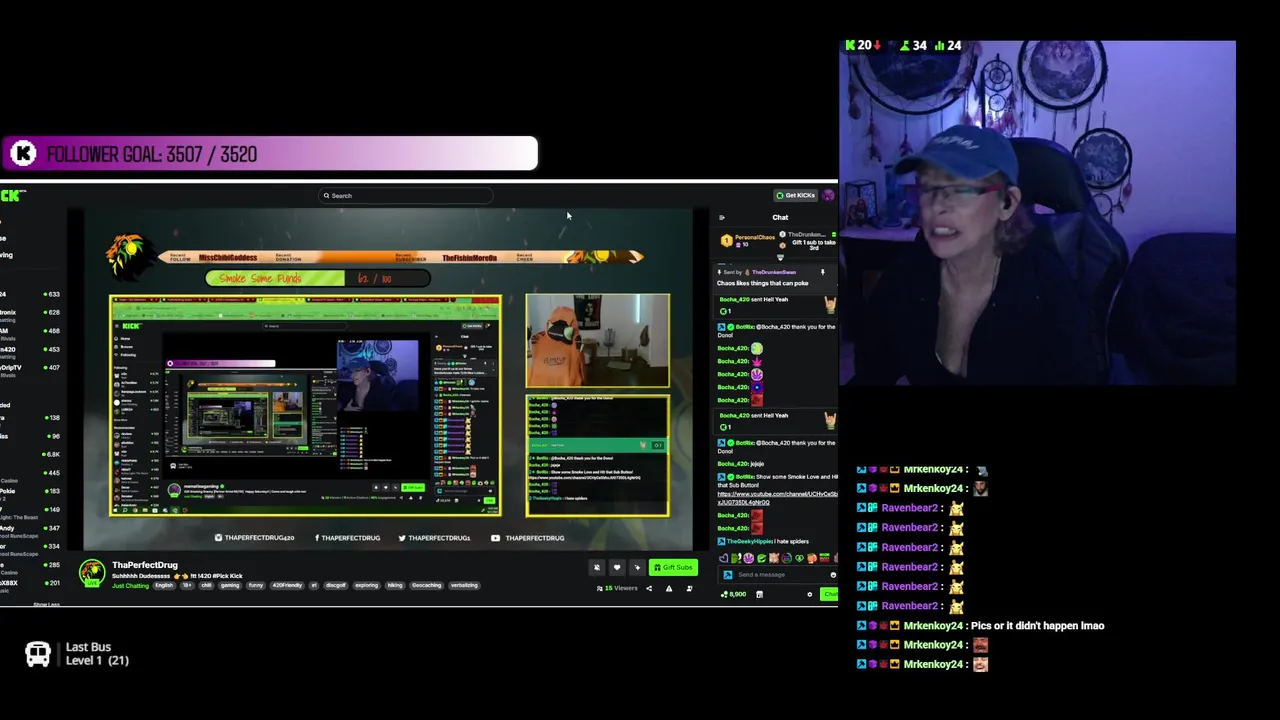Open TheGeekyHippie's username in chat

(x=750, y=541)
